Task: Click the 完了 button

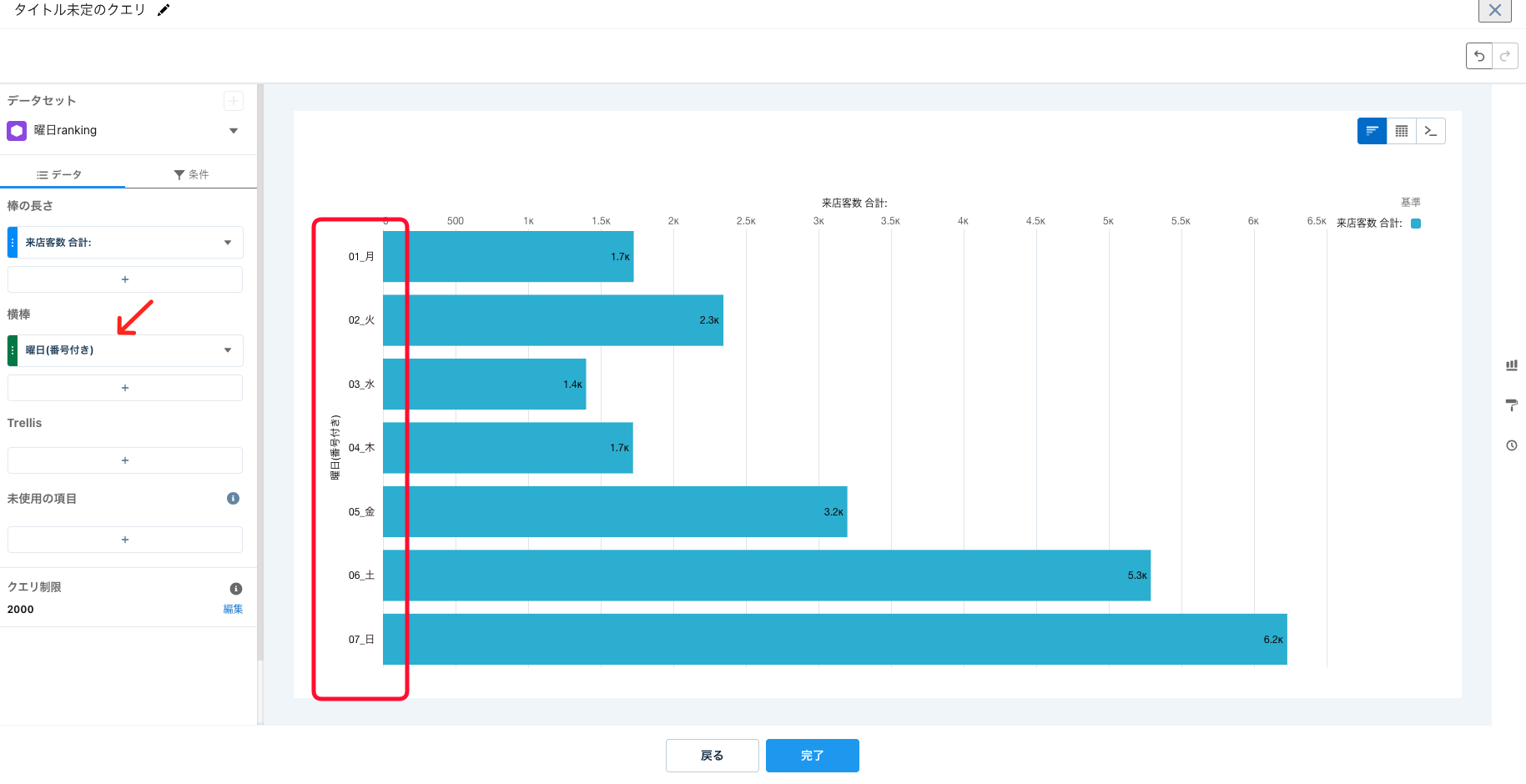Action: point(813,756)
